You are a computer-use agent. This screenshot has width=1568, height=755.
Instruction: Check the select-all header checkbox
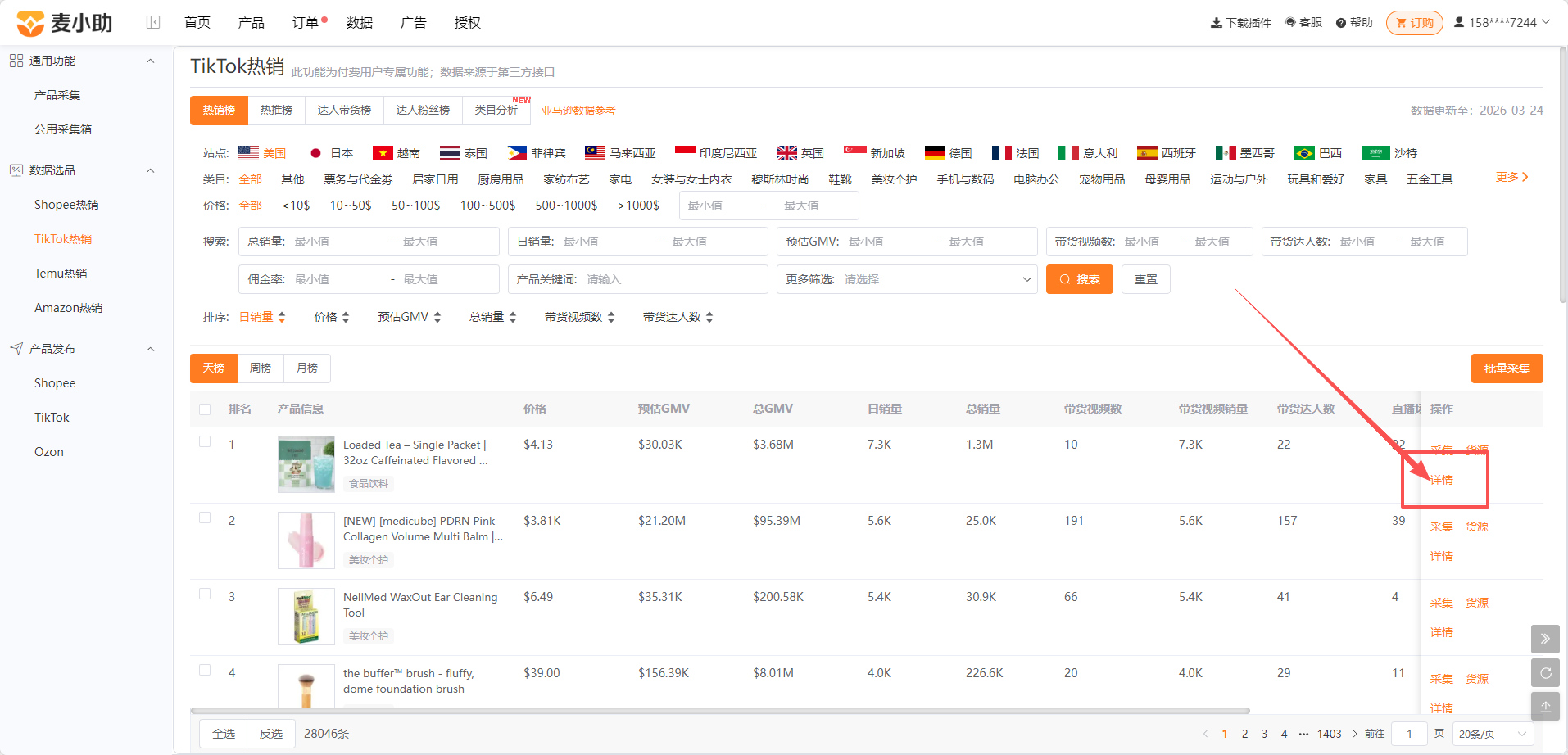click(205, 409)
